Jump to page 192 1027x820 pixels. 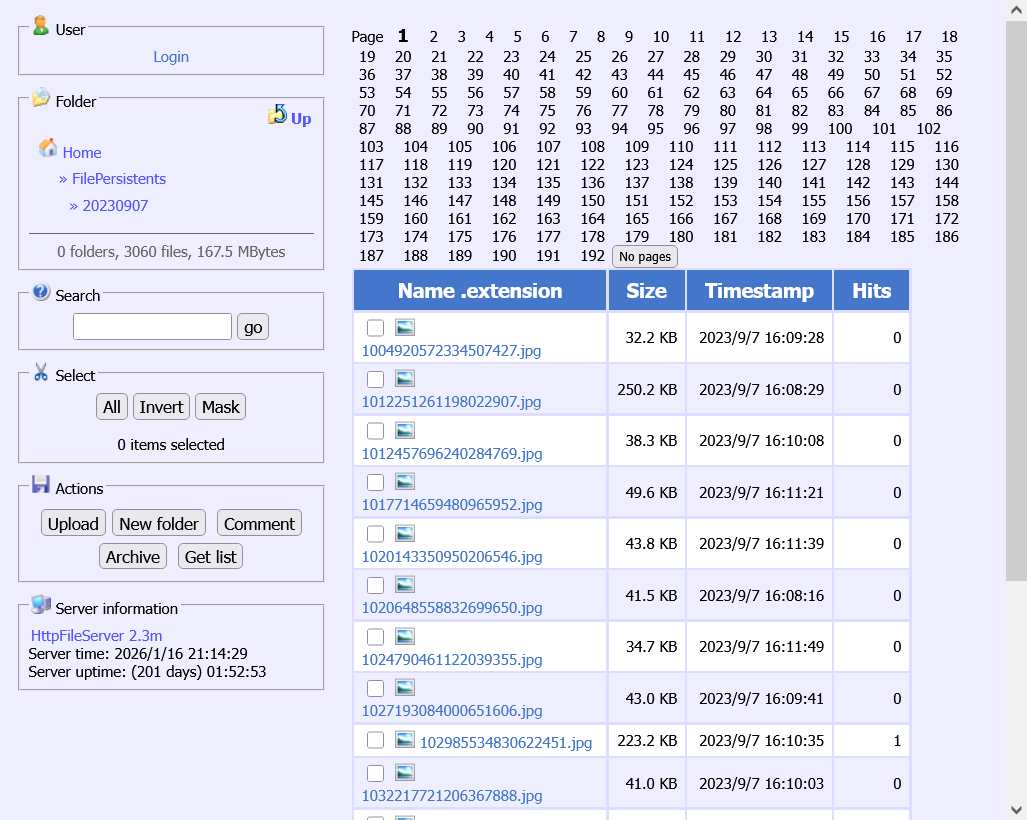pos(592,256)
